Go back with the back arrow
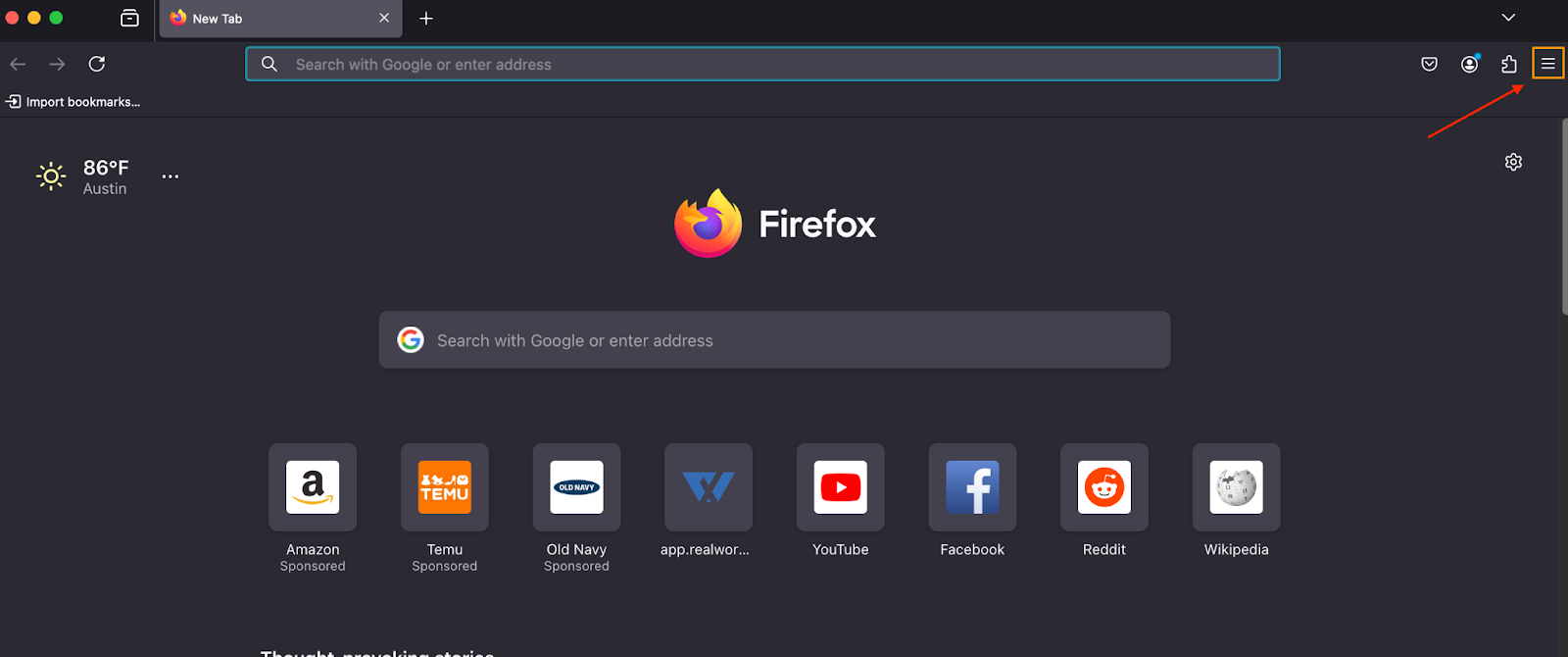The height and width of the screenshot is (657, 1568). (x=18, y=64)
